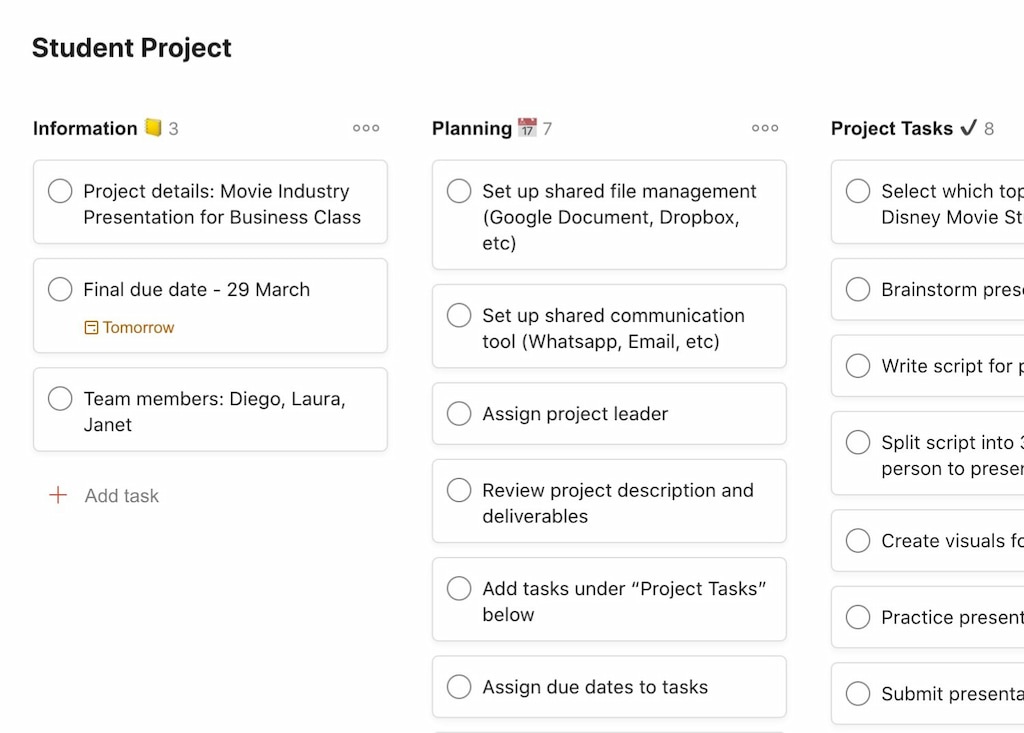This screenshot has width=1024, height=733.
Task: Select the Information section header
Action: [84, 128]
